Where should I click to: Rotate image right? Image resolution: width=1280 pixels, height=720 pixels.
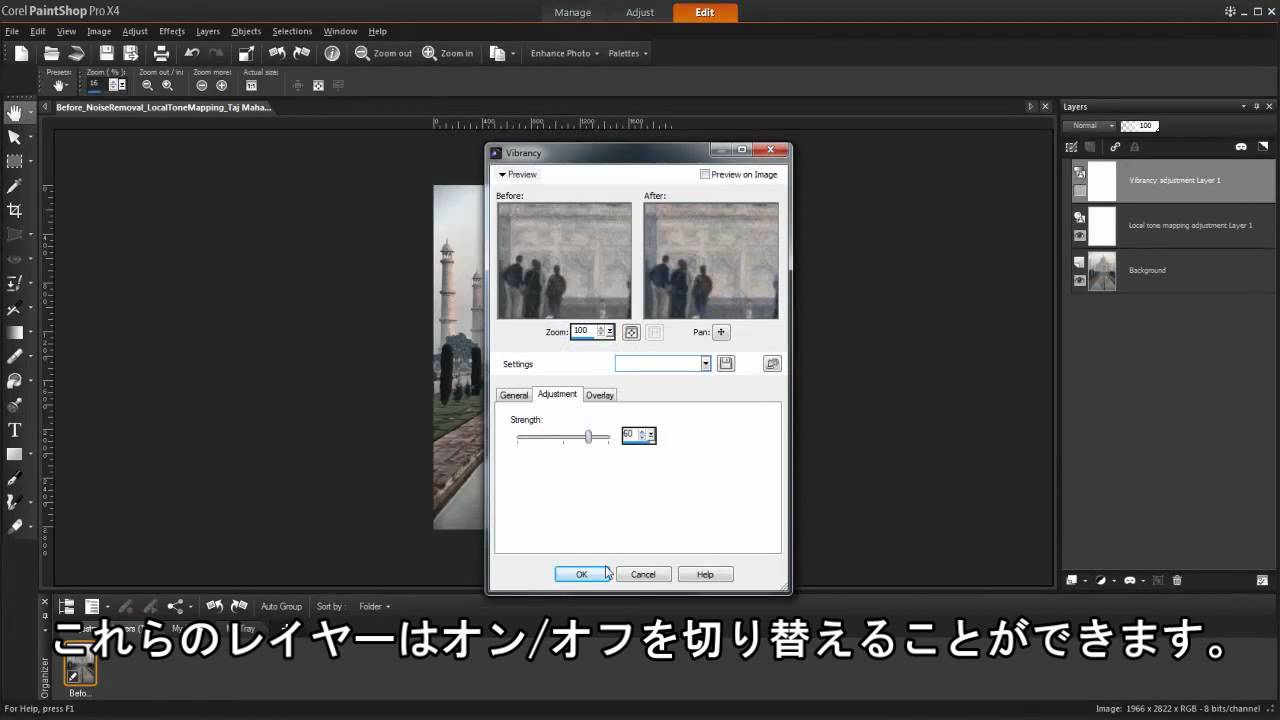300,53
